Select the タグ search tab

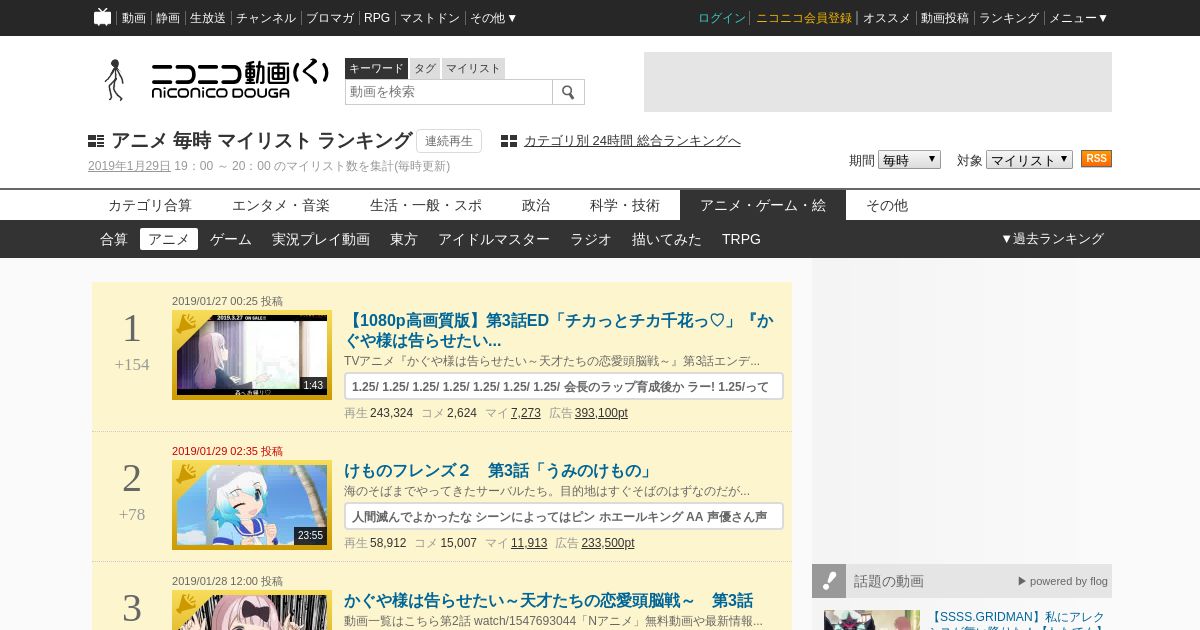(x=425, y=68)
